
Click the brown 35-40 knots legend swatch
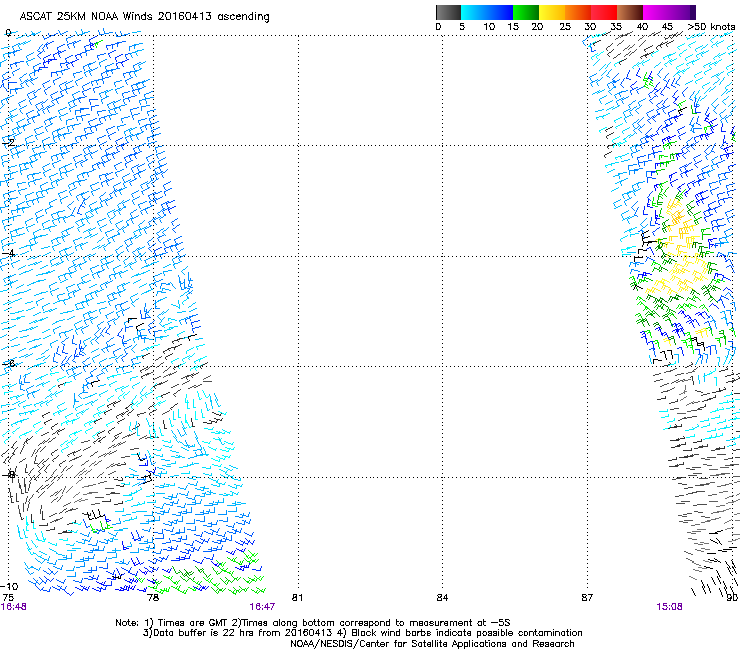point(630,12)
